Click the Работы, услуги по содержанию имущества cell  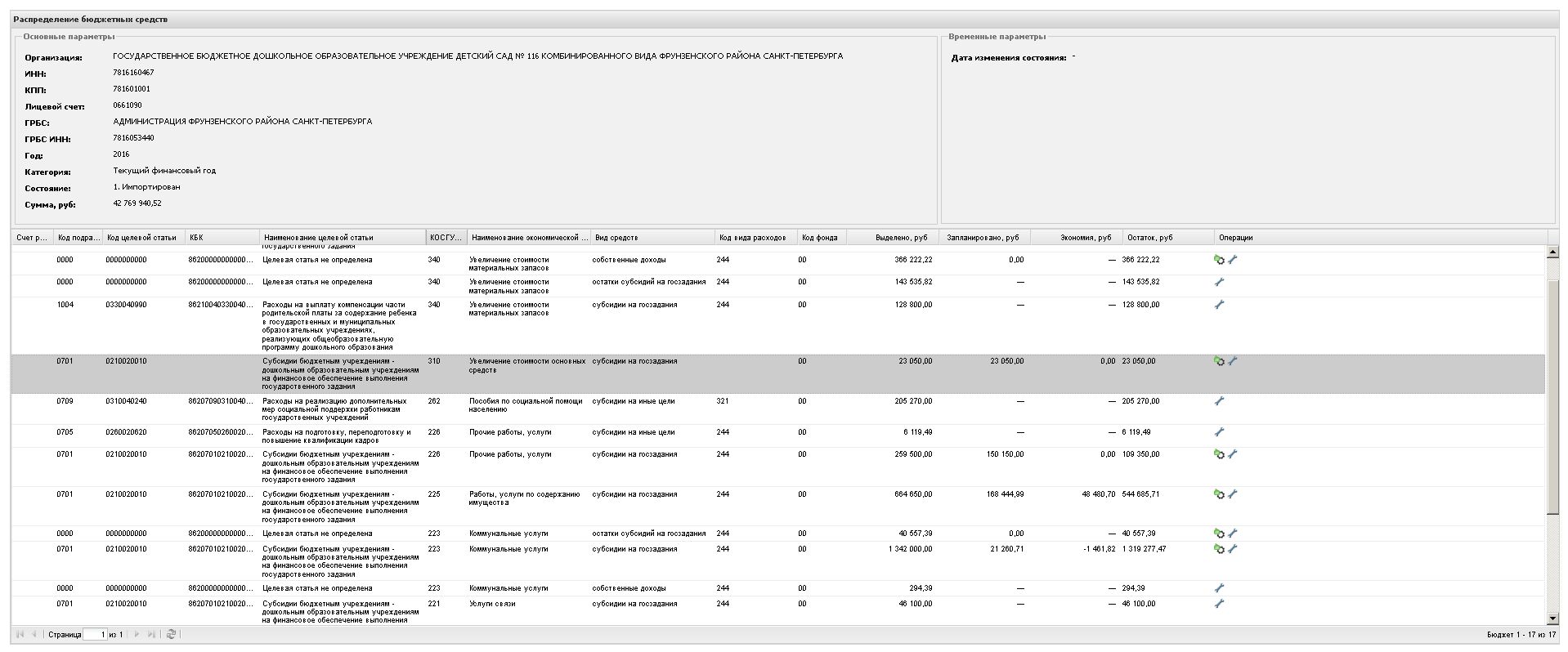[x=525, y=498]
